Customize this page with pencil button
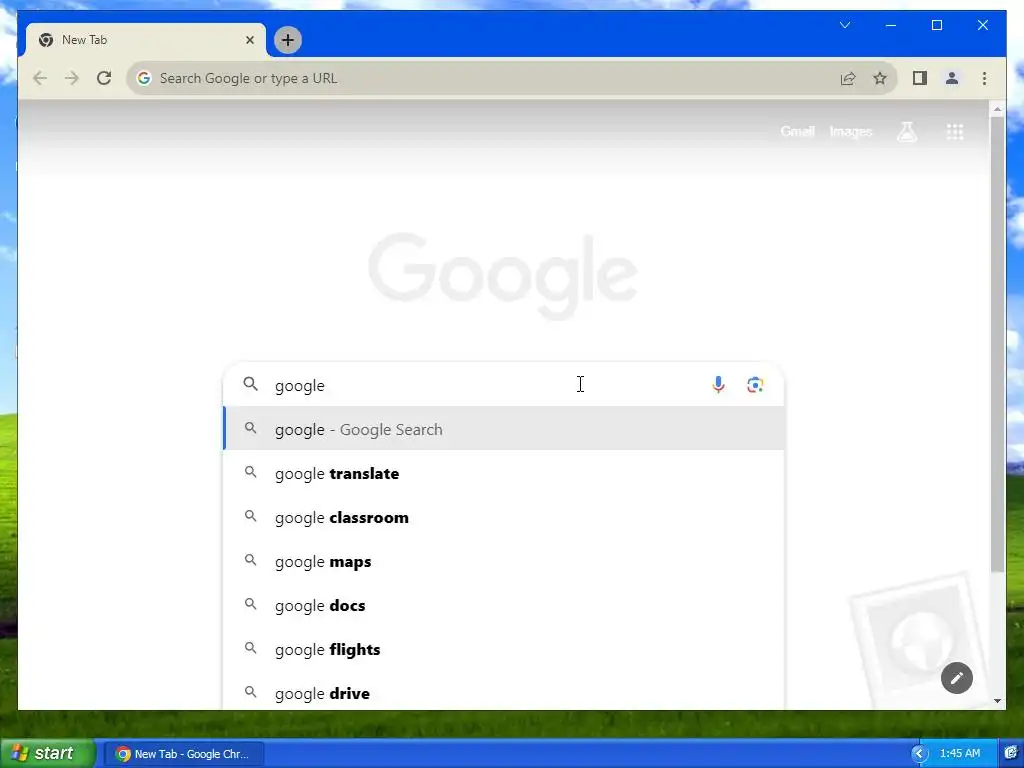This screenshot has height=768, width=1024. 957,678
